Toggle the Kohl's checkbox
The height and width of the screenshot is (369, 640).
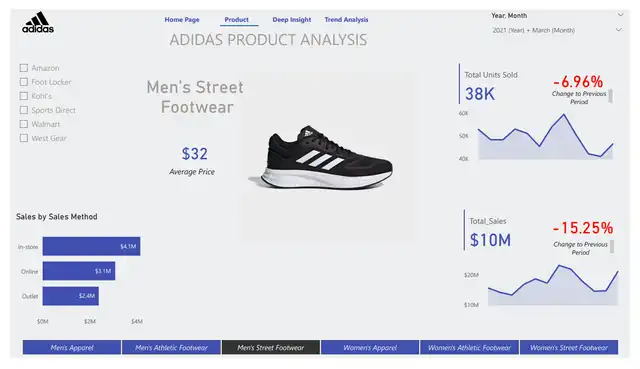(24, 96)
